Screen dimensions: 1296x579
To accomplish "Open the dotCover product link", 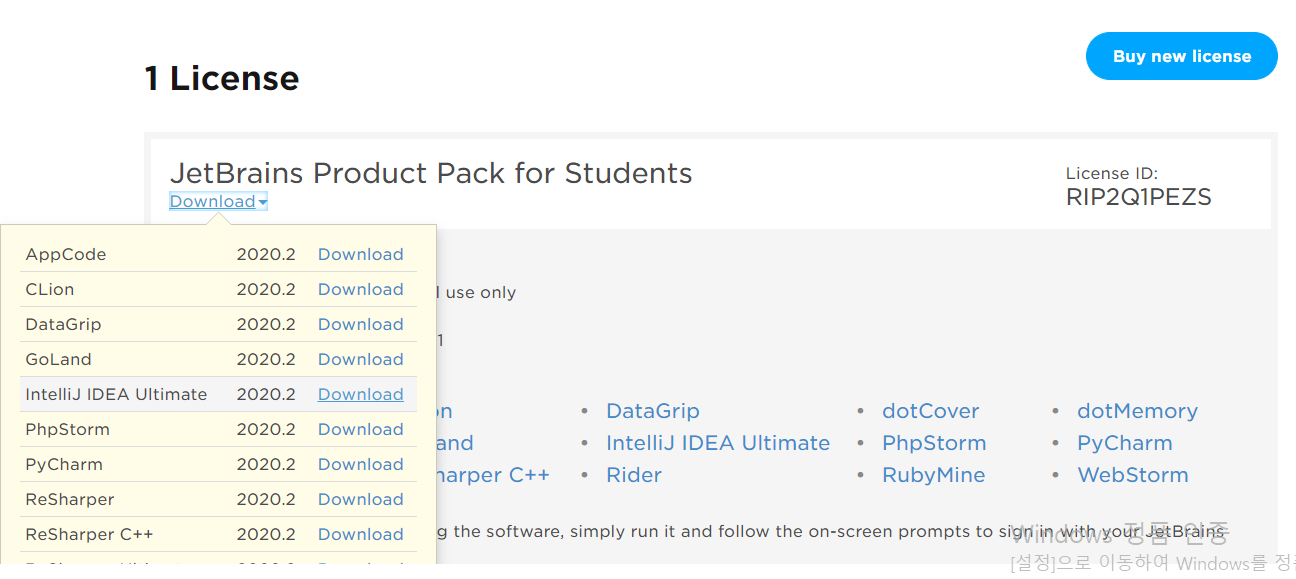I will pos(930,411).
